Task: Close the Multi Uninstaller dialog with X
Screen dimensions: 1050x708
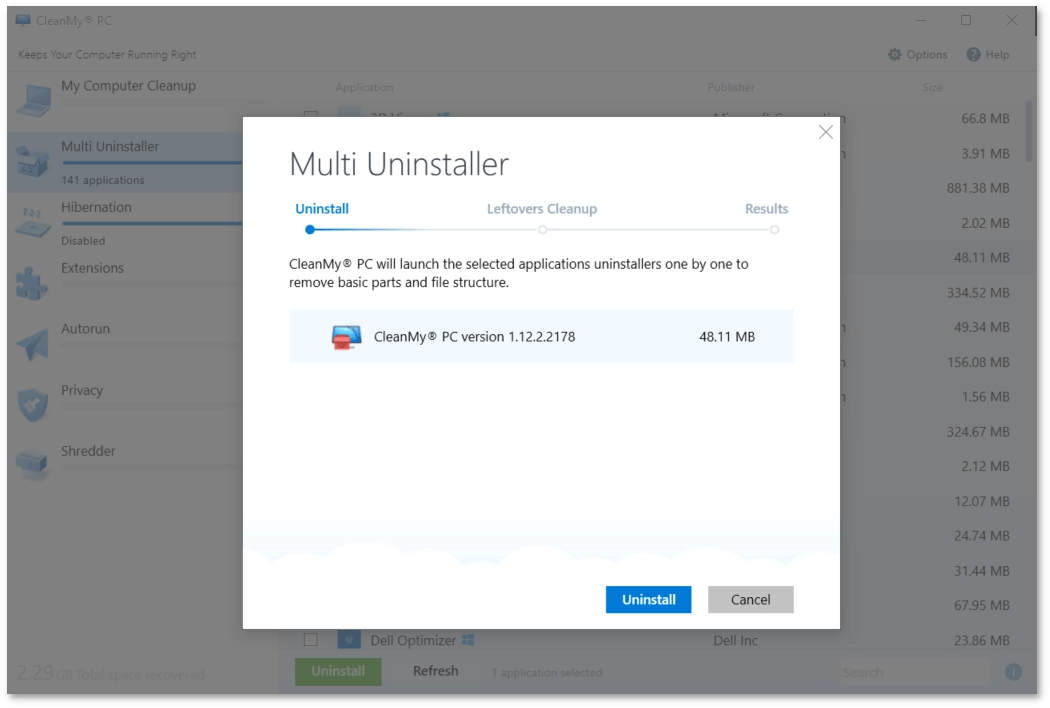Action: point(826,133)
